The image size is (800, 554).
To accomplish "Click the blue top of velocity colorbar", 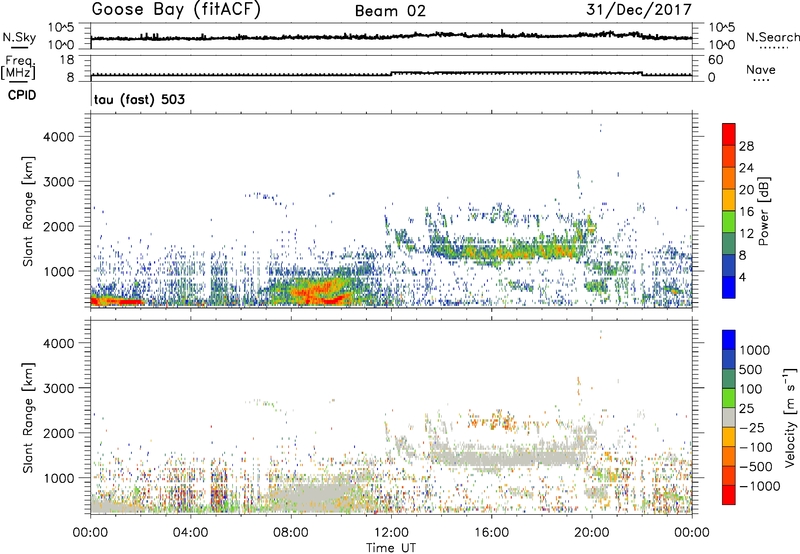I will (x=729, y=340).
